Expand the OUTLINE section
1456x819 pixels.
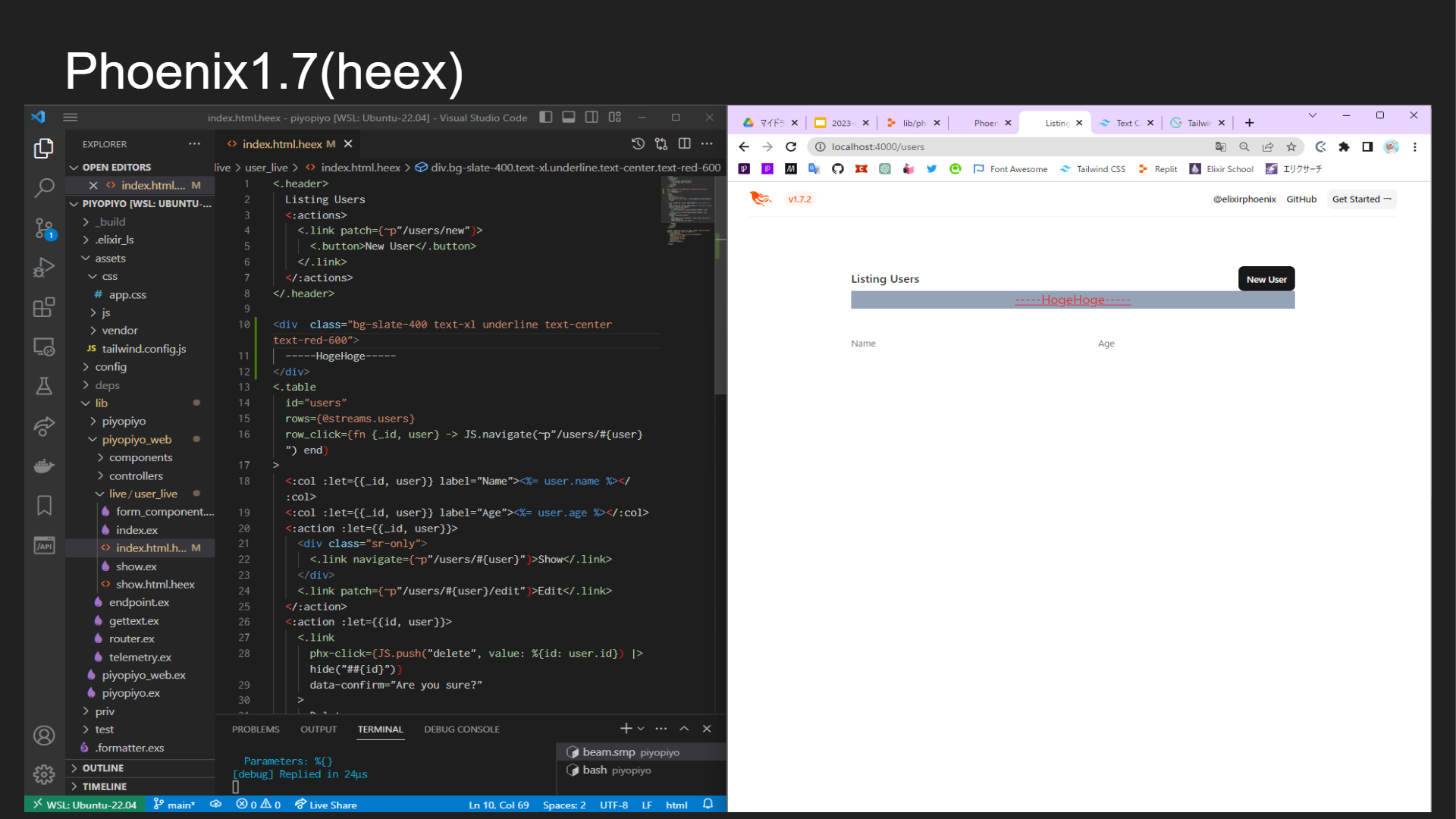pyautogui.click(x=102, y=768)
